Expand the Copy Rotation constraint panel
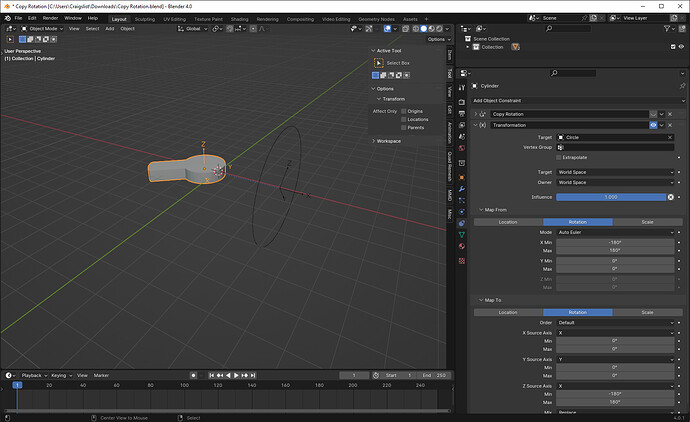The image size is (690, 422). coord(476,114)
